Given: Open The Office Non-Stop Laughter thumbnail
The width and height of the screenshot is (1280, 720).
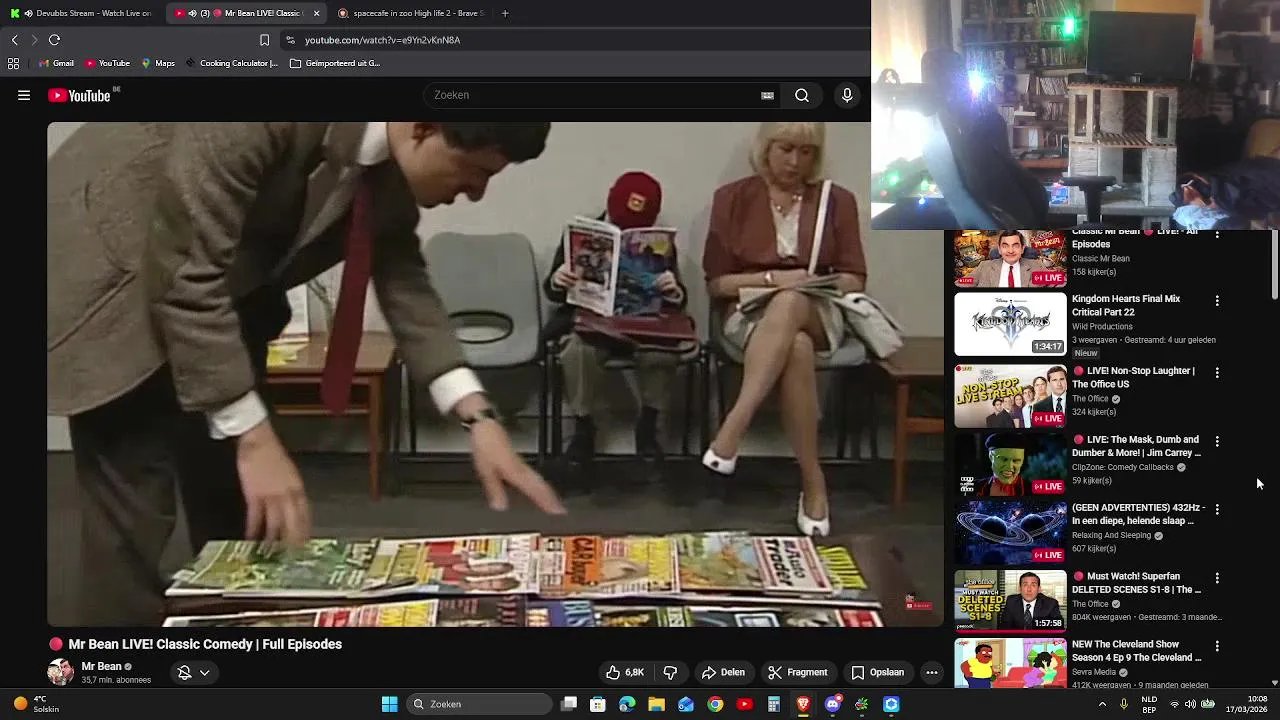Looking at the screenshot, I should [1010, 396].
